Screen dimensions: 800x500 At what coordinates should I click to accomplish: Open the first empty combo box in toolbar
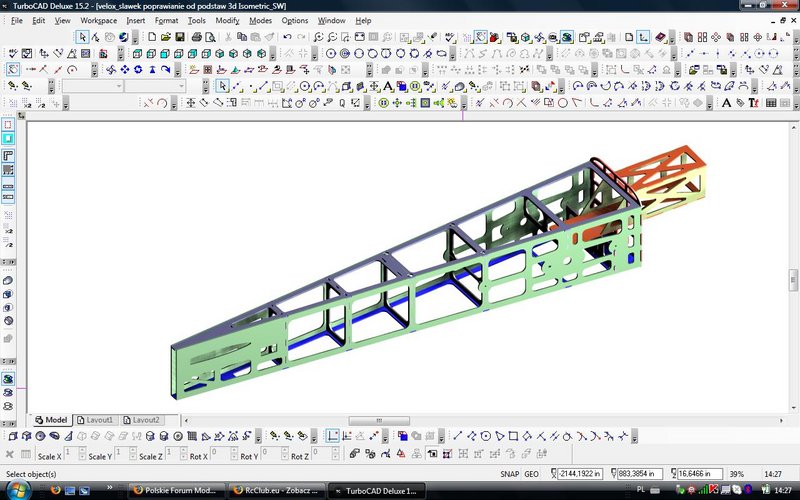[x=93, y=86]
